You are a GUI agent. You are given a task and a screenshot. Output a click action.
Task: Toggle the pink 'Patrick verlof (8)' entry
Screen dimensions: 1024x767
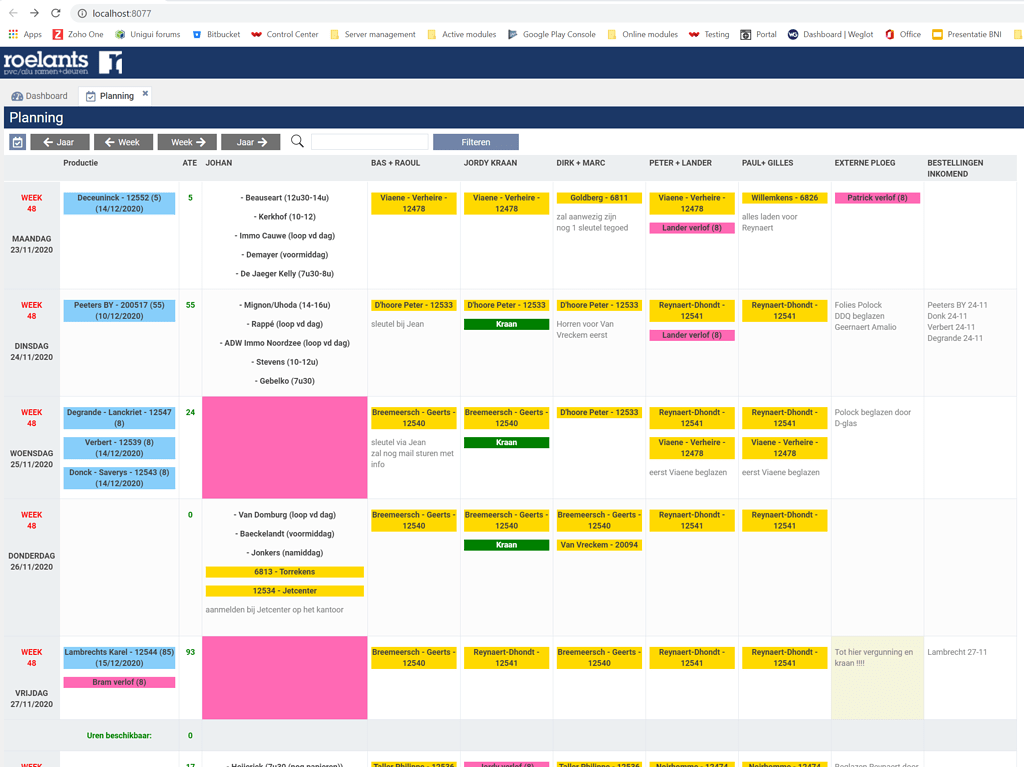click(877, 197)
